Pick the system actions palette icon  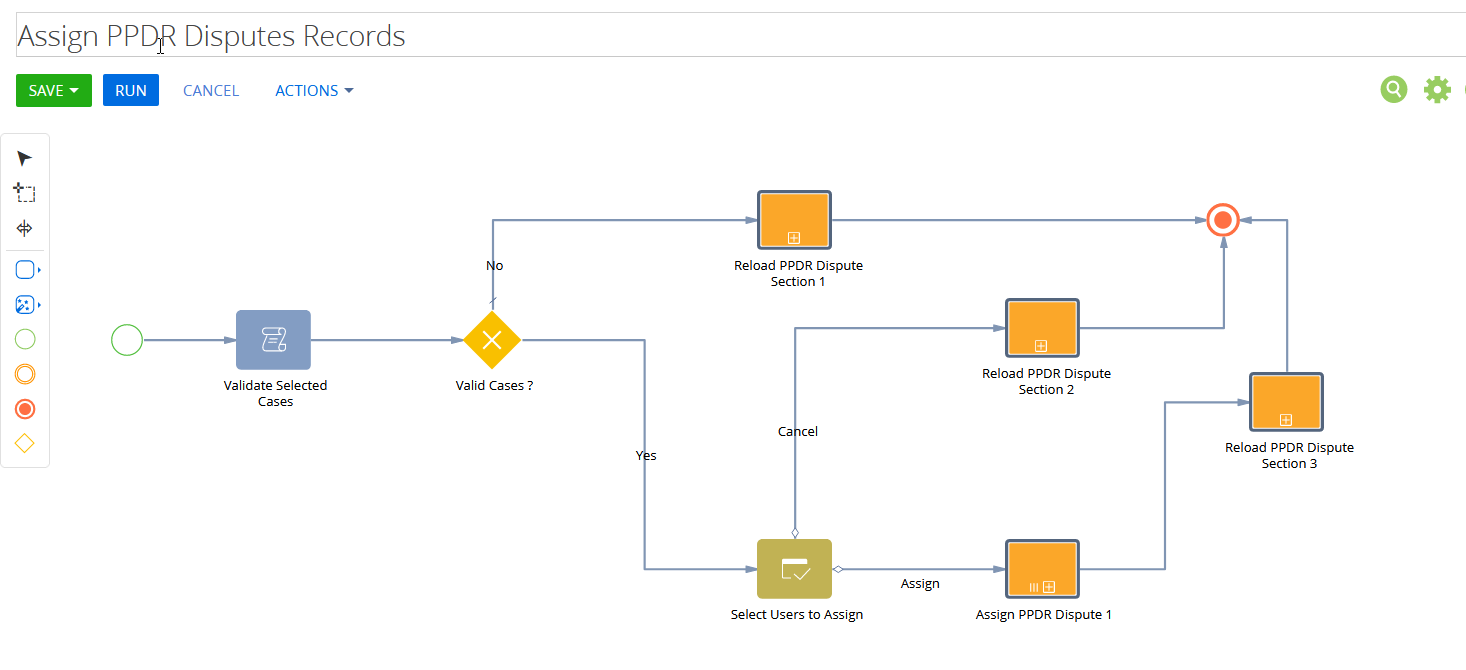click(x=25, y=305)
